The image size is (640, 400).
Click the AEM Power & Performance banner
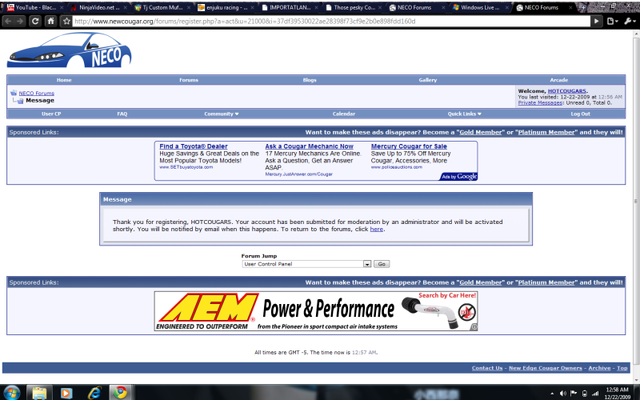[316, 311]
